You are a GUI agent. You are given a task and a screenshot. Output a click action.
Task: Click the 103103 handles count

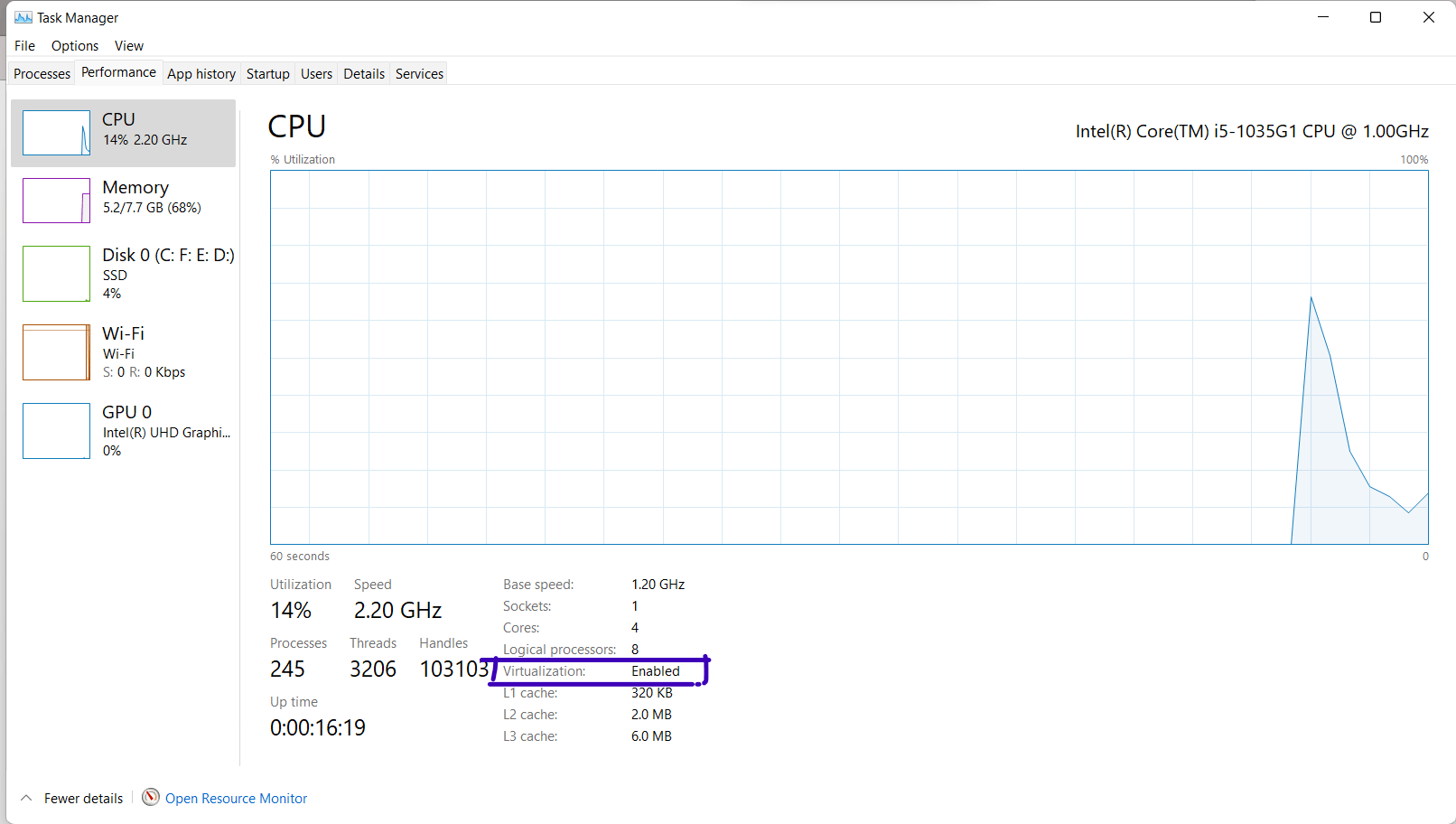pyautogui.click(x=454, y=669)
